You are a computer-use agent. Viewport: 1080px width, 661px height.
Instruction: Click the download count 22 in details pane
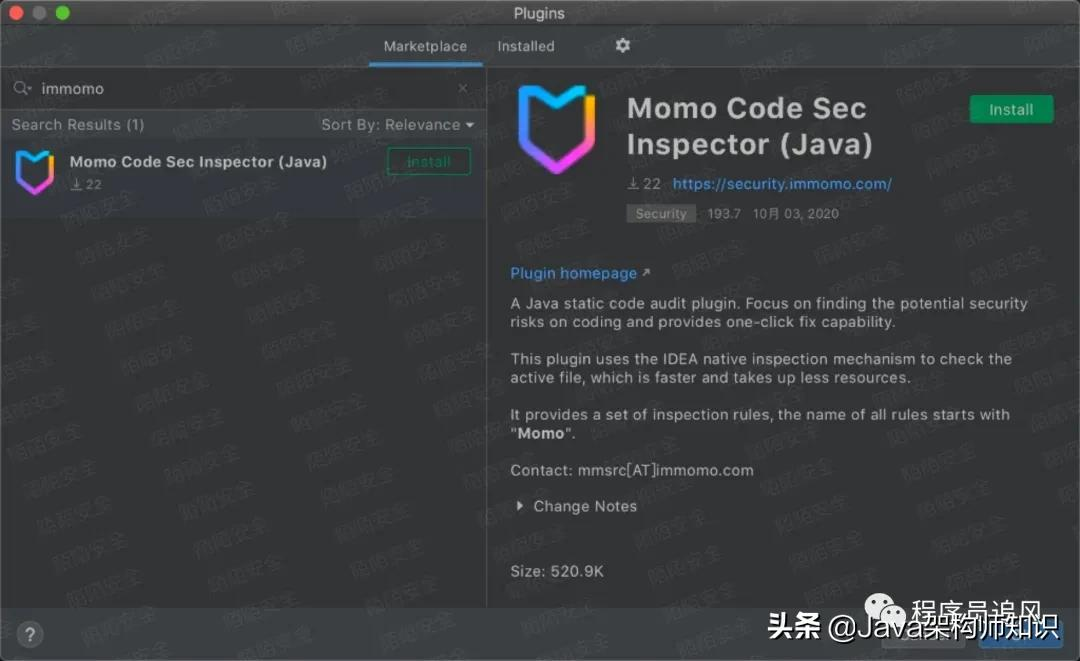(x=644, y=184)
